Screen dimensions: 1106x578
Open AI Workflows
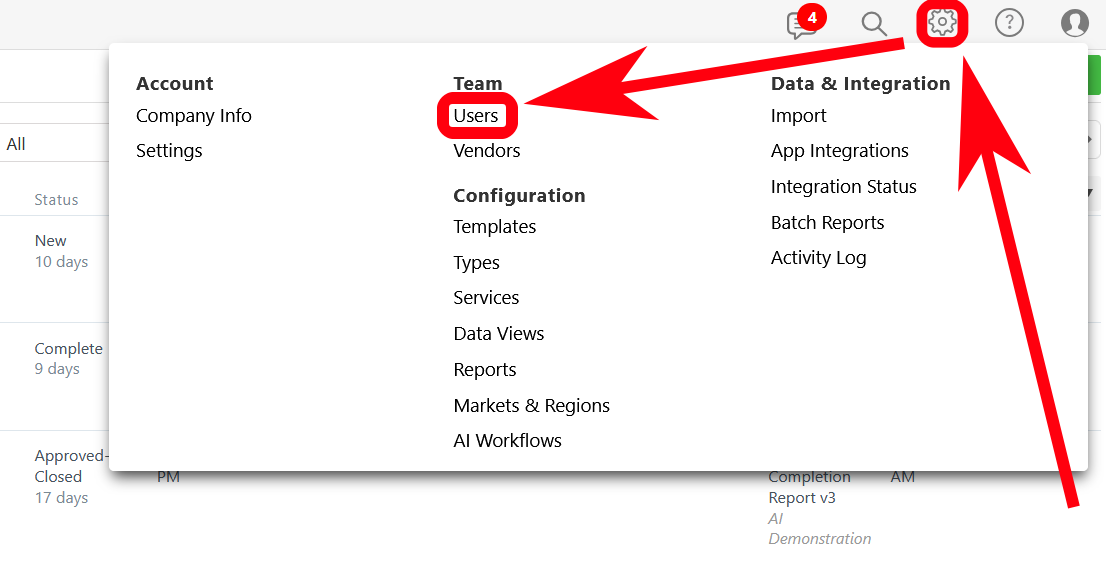click(508, 441)
